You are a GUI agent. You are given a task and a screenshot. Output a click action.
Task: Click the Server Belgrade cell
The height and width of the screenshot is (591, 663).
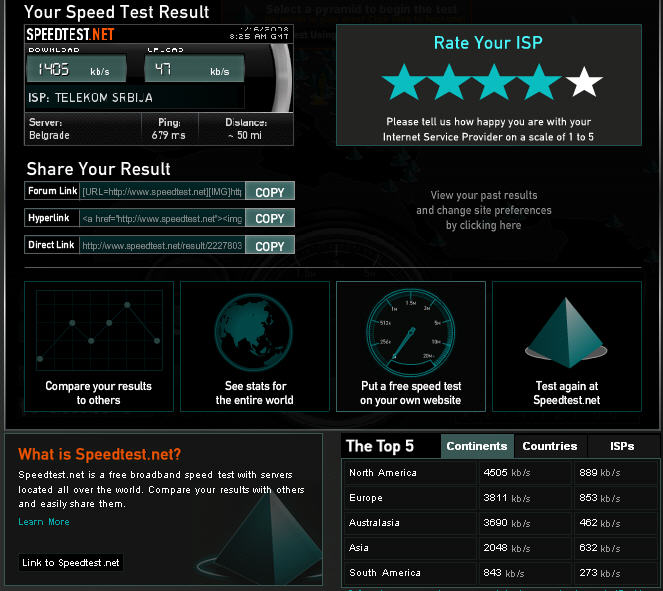[x=83, y=129]
